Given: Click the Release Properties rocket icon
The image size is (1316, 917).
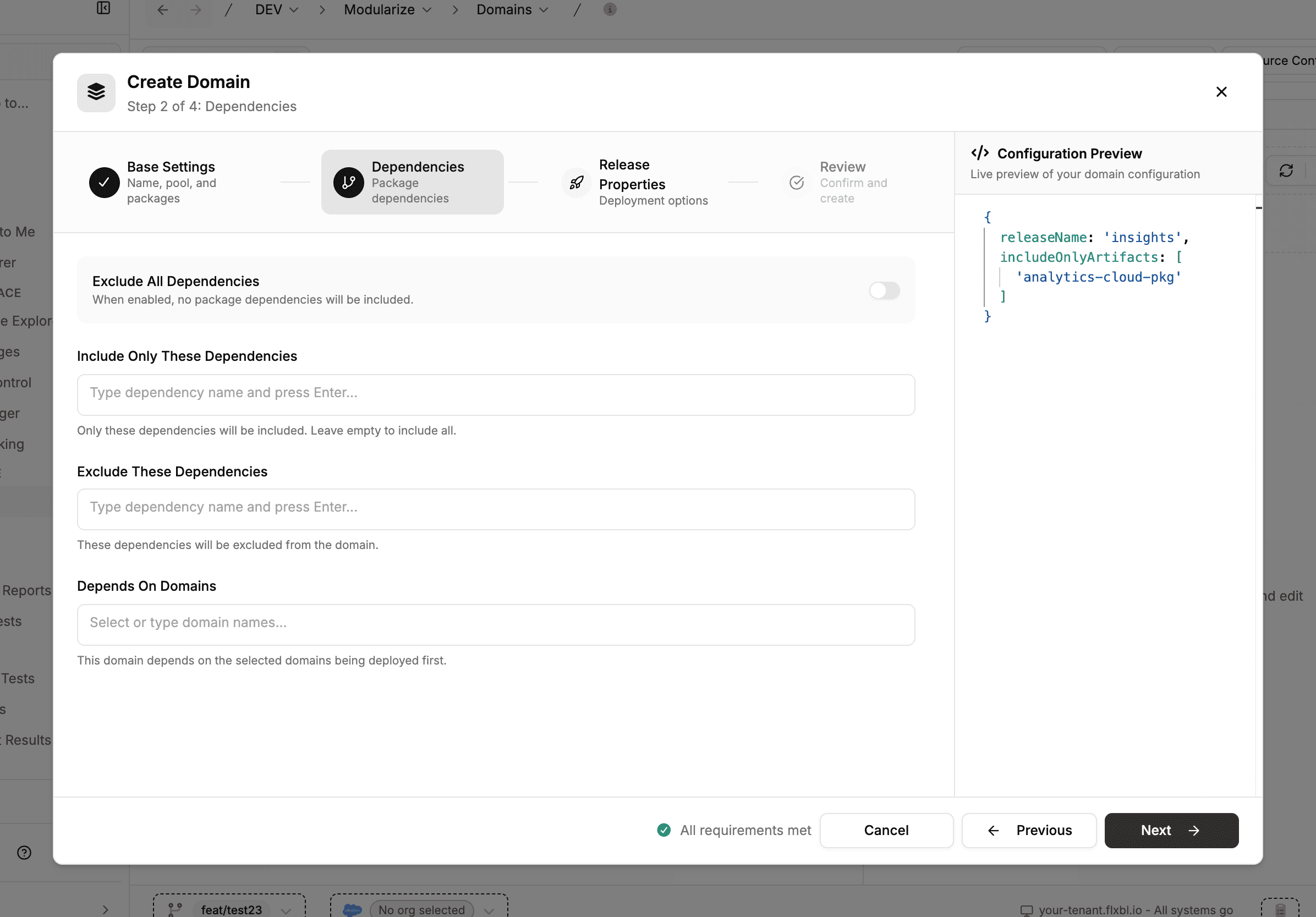Looking at the screenshot, I should point(576,182).
